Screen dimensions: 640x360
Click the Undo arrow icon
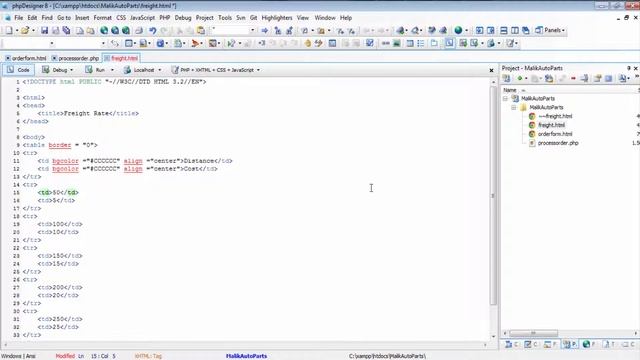tap(152, 30)
